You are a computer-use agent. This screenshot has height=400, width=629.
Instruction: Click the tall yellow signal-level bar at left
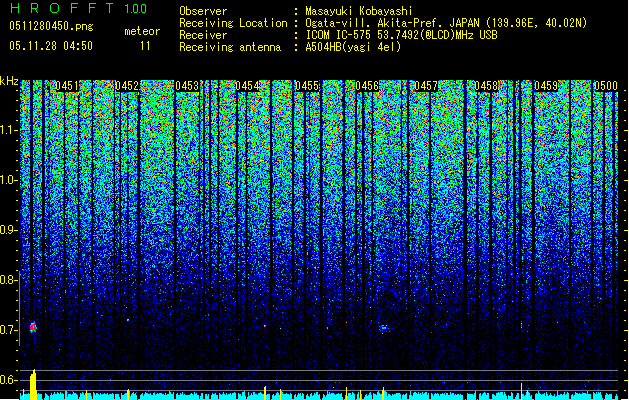(x=33, y=384)
